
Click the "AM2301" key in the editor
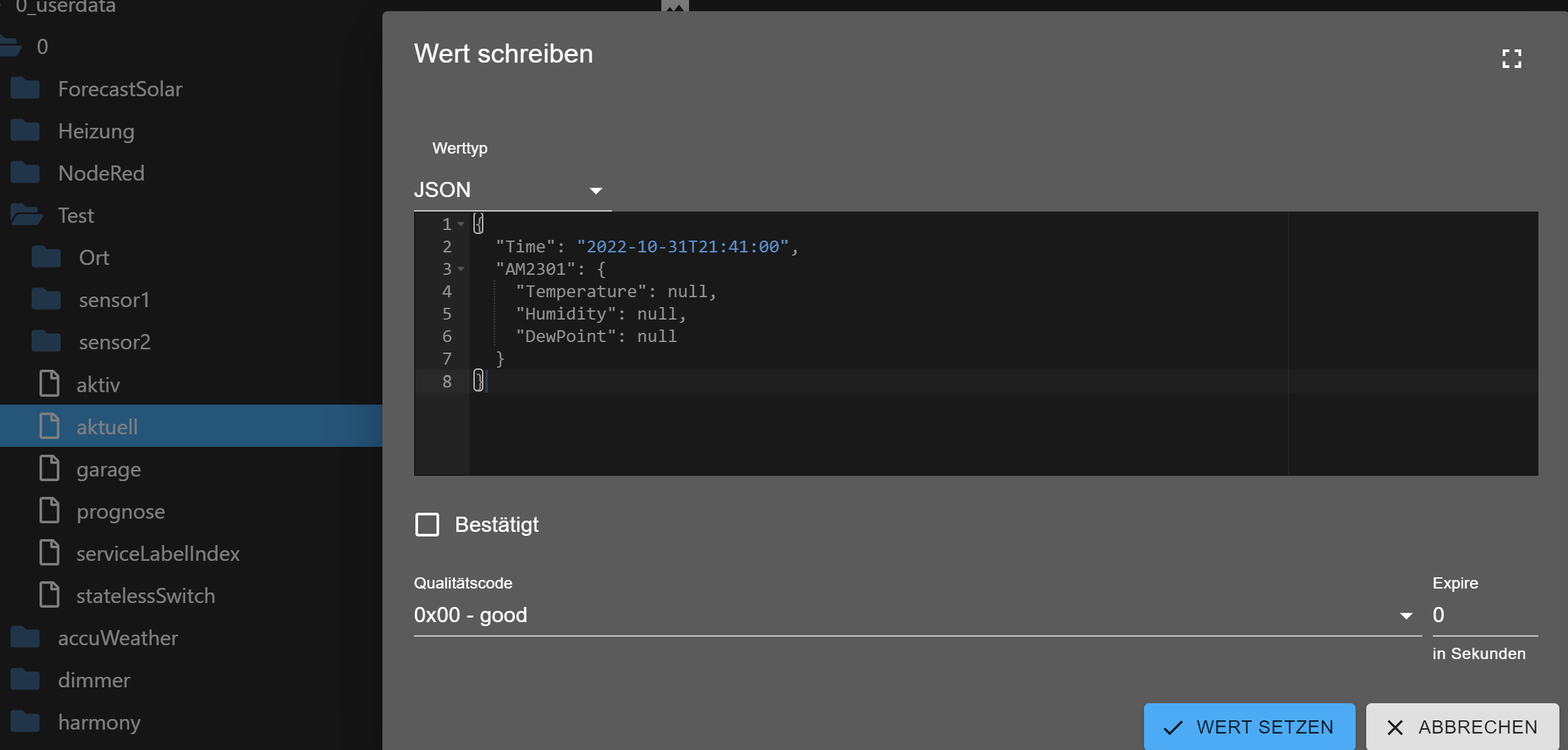pyautogui.click(x=535, y=269)
